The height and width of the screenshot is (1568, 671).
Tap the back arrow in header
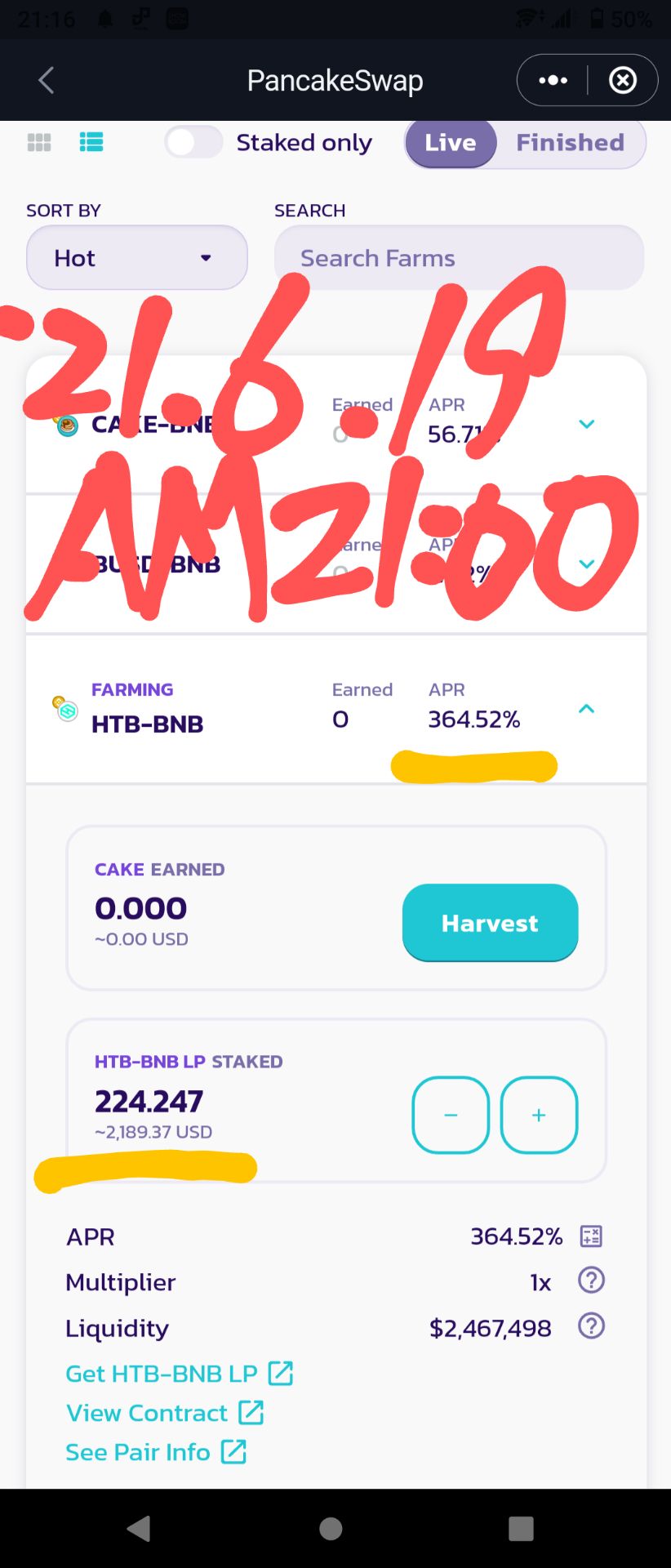47,80
